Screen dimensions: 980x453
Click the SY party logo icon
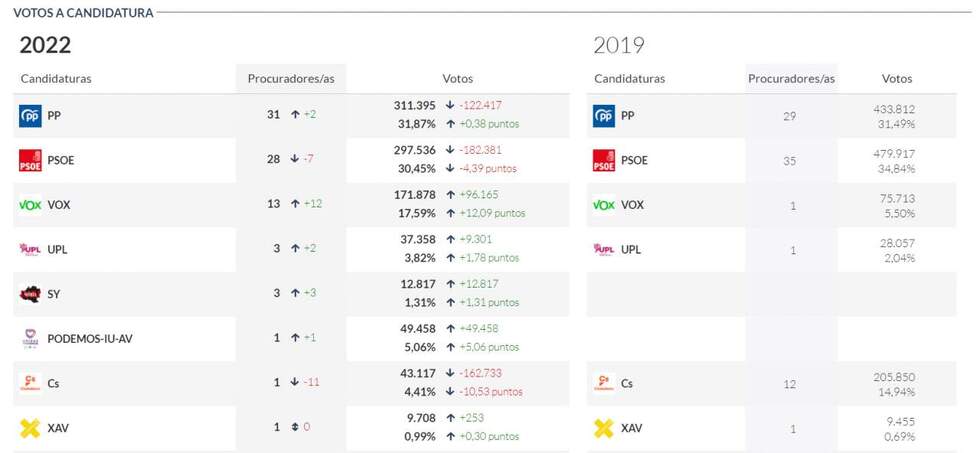30,294
